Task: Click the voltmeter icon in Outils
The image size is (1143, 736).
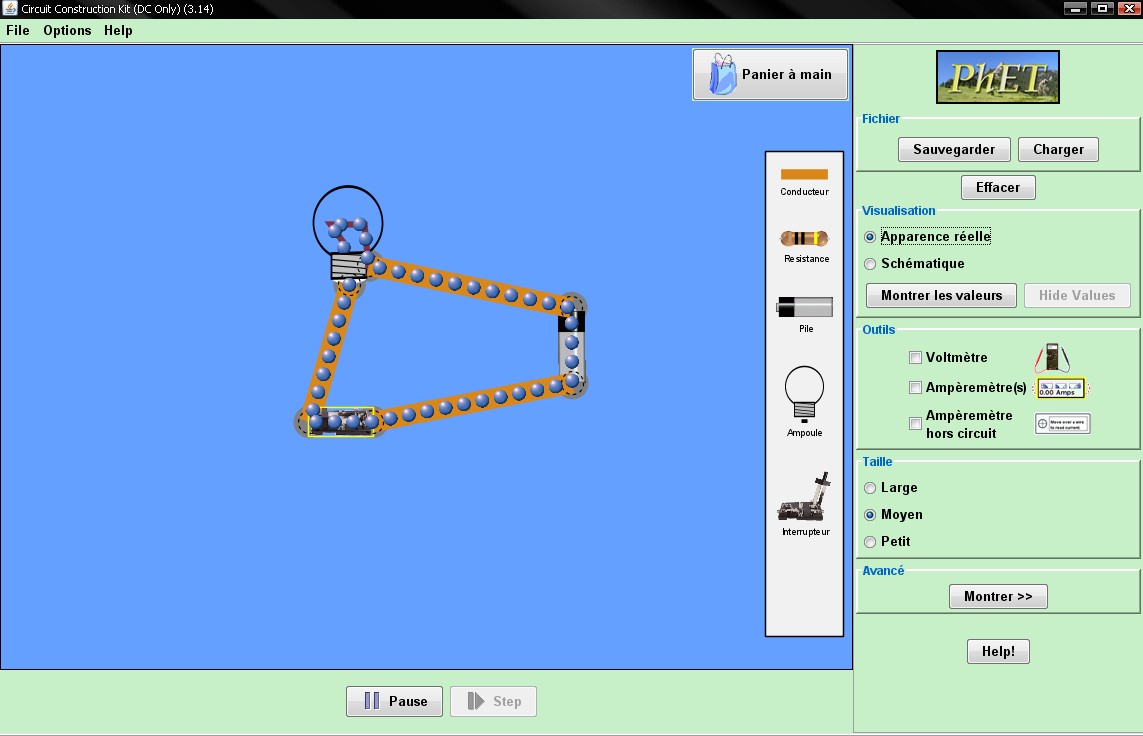Action: [x=1052, y=357]
